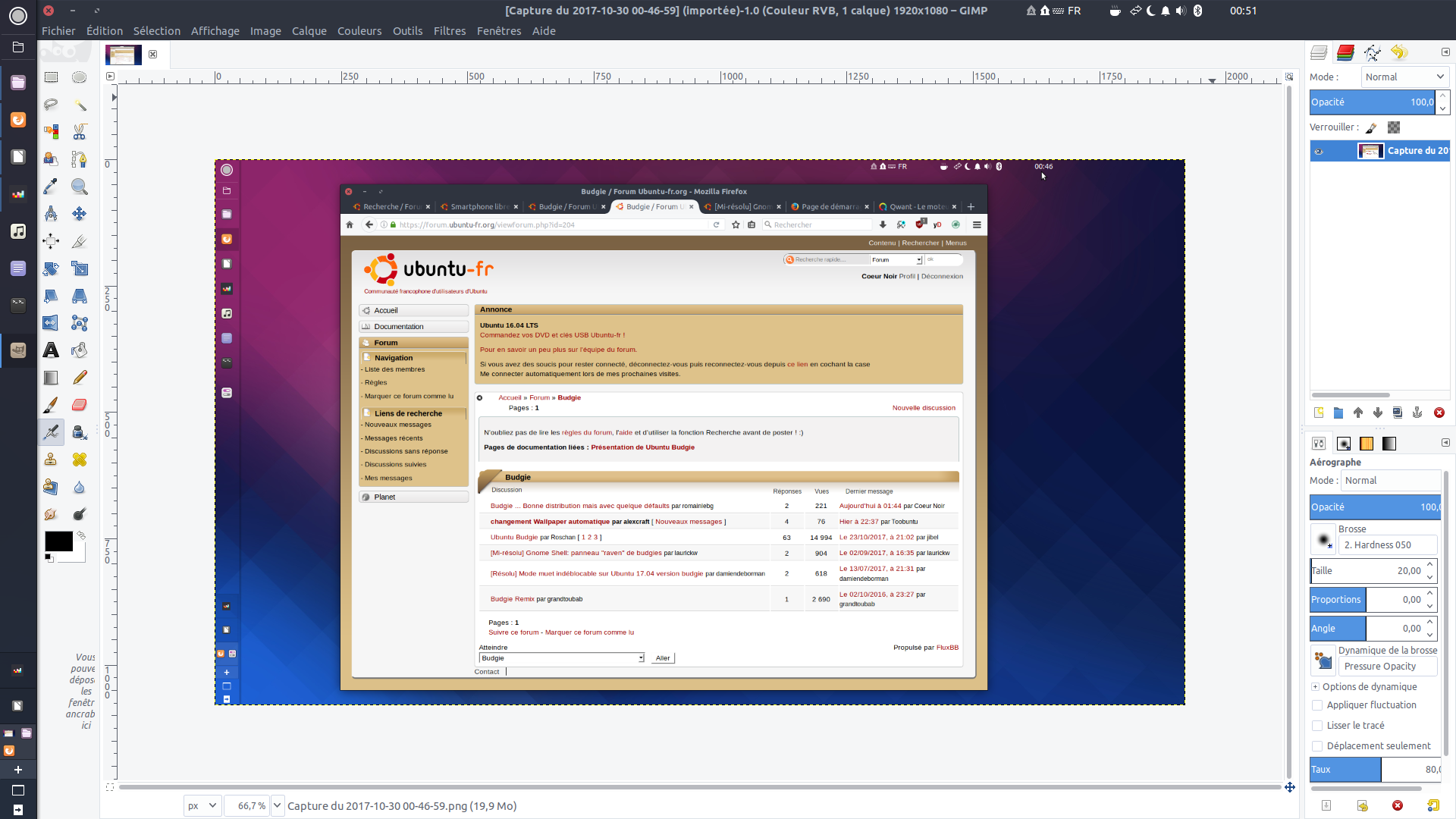Toggle lock pixels brush icon
Screen dimensions: 1456x819
point(1372,127)
